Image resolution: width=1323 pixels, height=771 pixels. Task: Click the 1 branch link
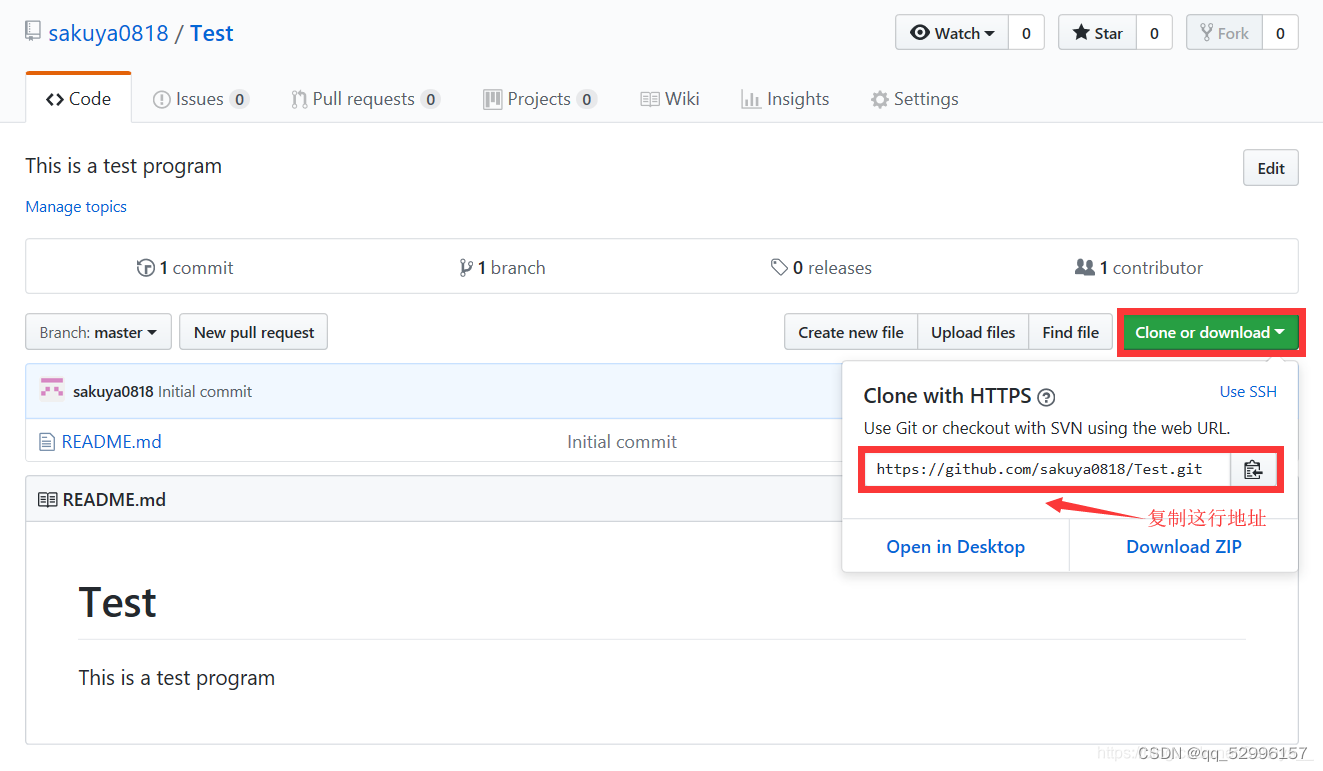pyautogui.click(x=503, y=268)
